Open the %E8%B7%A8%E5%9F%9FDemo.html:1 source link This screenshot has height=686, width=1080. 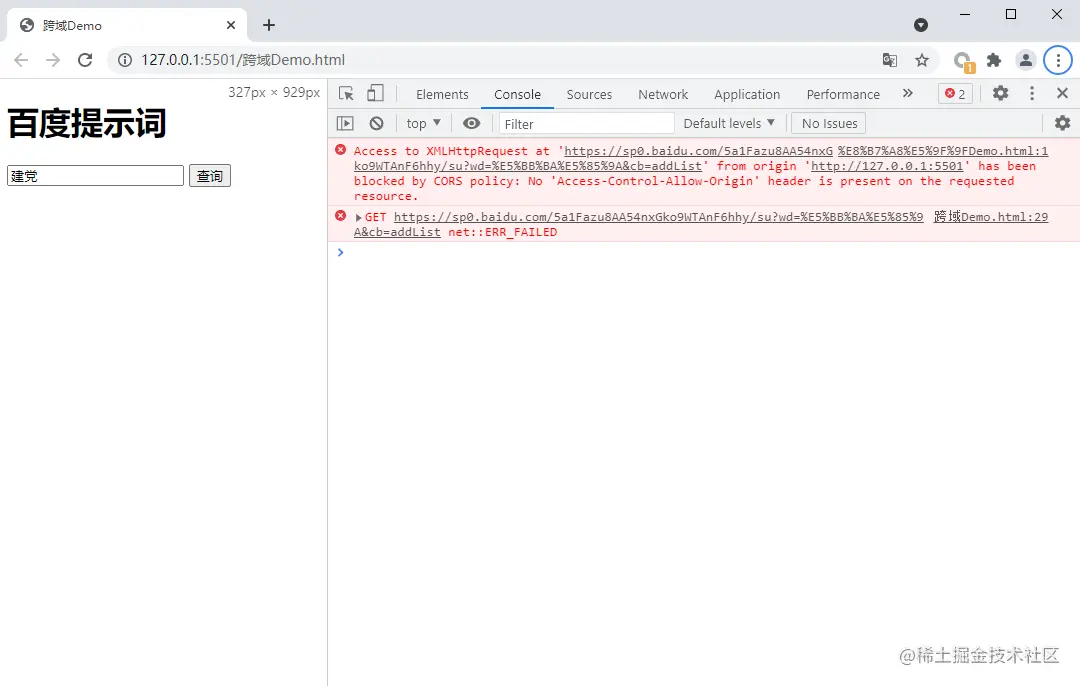pos(943,151)
